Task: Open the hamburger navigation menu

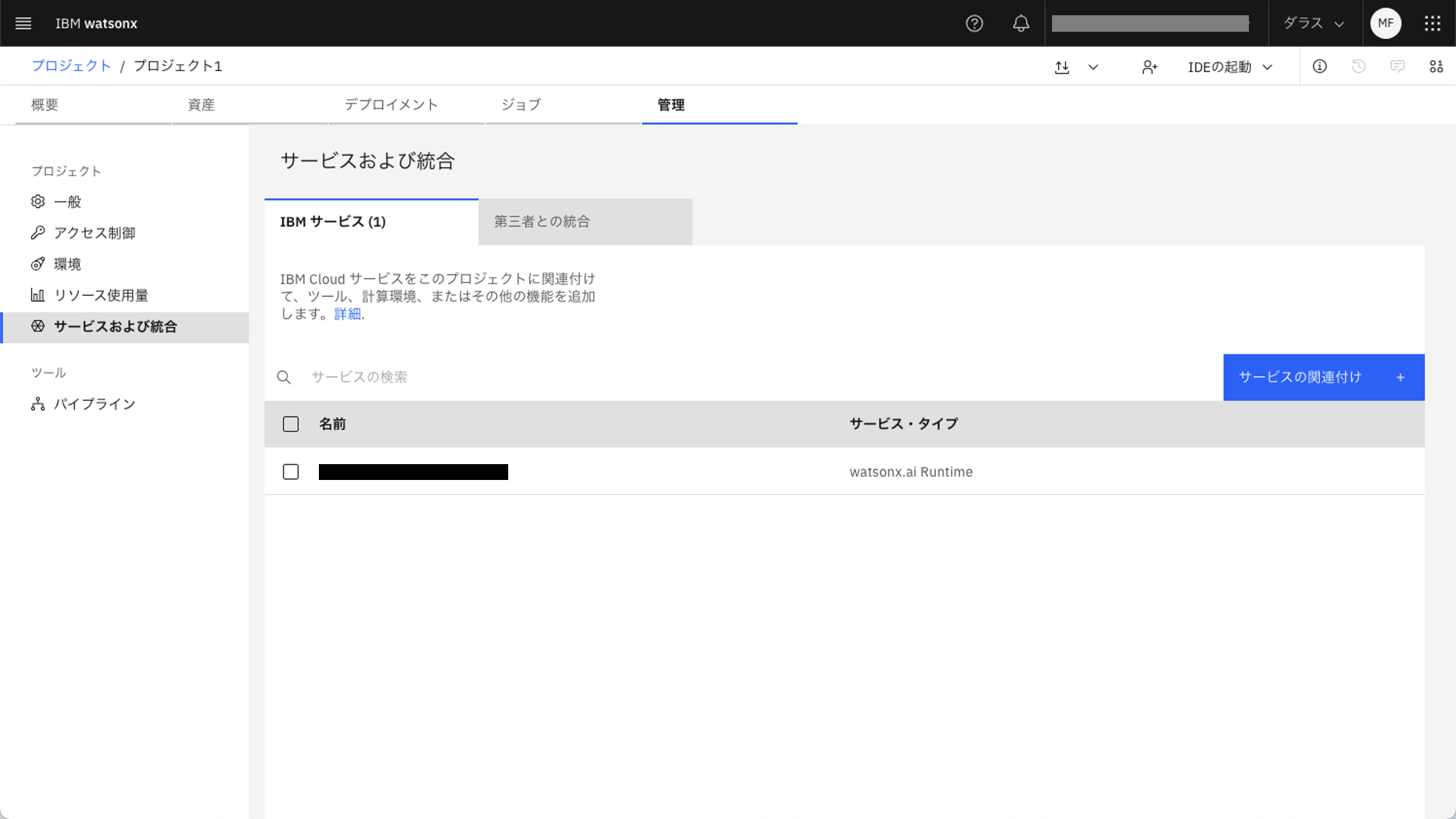Action: coord(24,23)
